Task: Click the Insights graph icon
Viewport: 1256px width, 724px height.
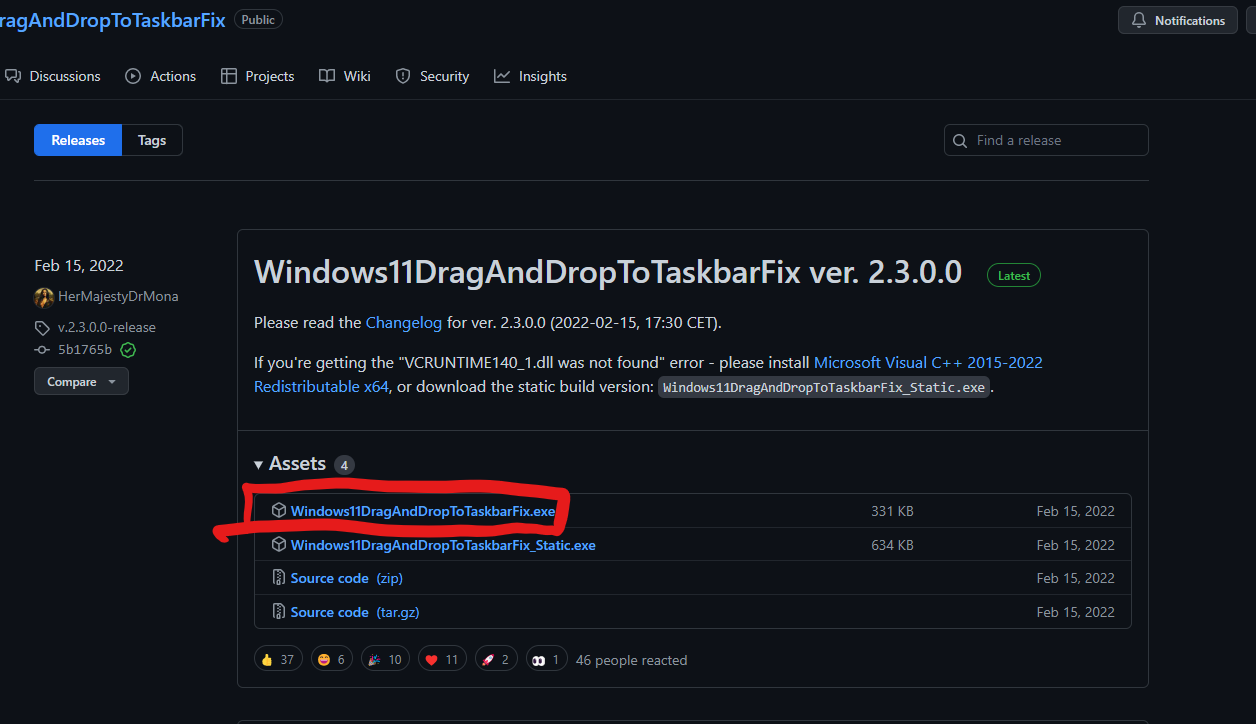Action: click(502, 76)
